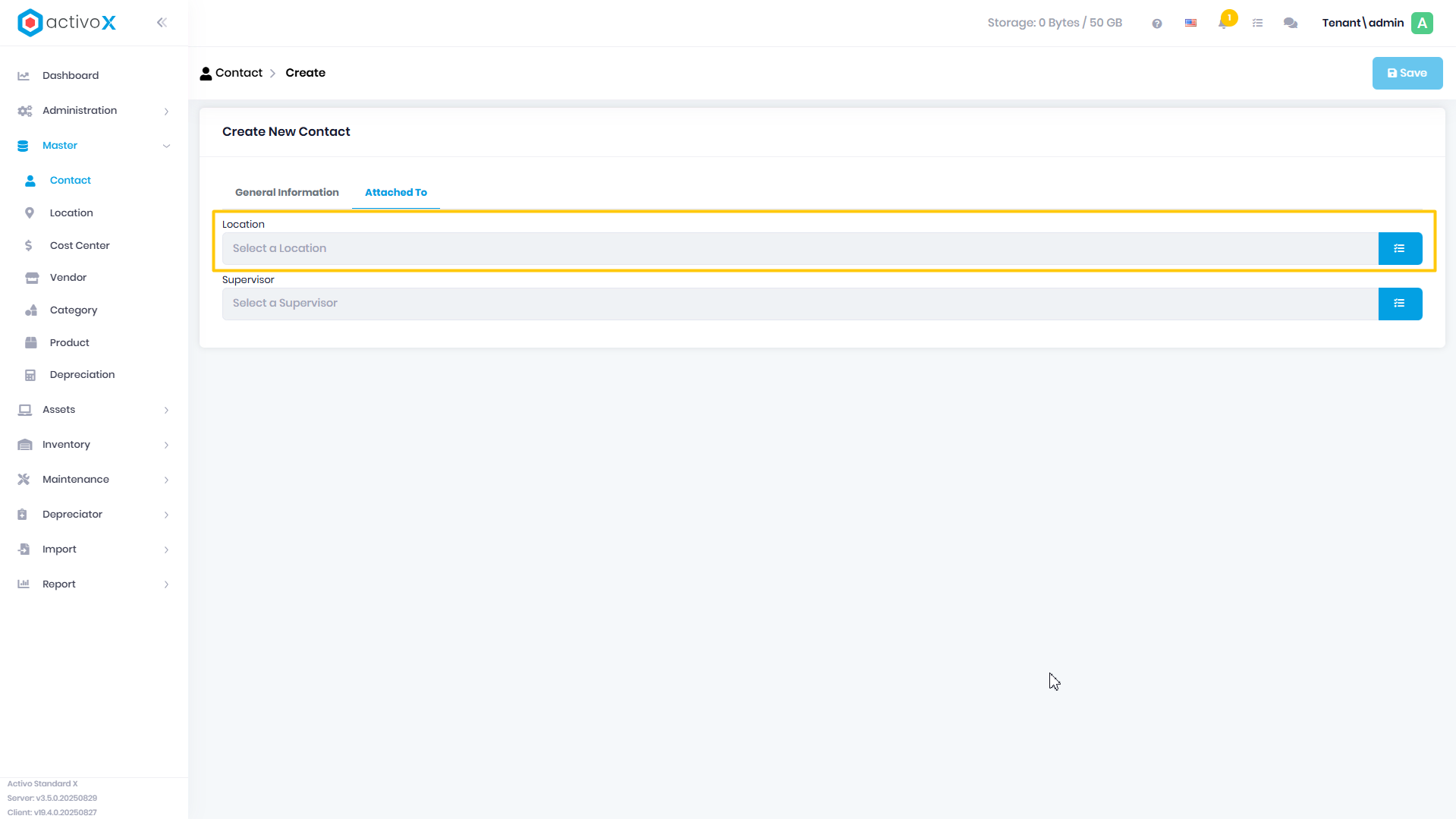Click the green user avatar A
The image size is (1456, 819).
pyautogui.click(x=1423, y=23)
